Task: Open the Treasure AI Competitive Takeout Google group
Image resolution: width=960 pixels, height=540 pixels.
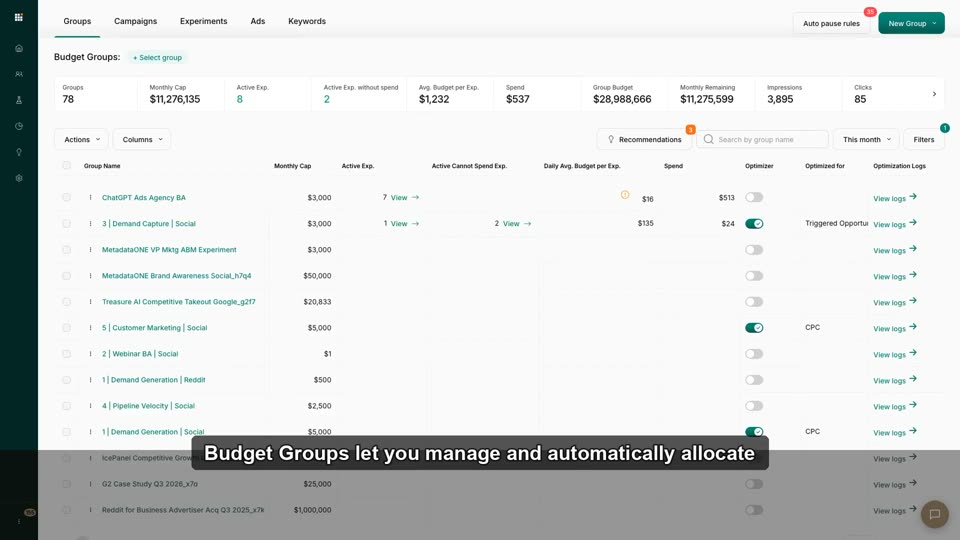Action: coord(179,302)
